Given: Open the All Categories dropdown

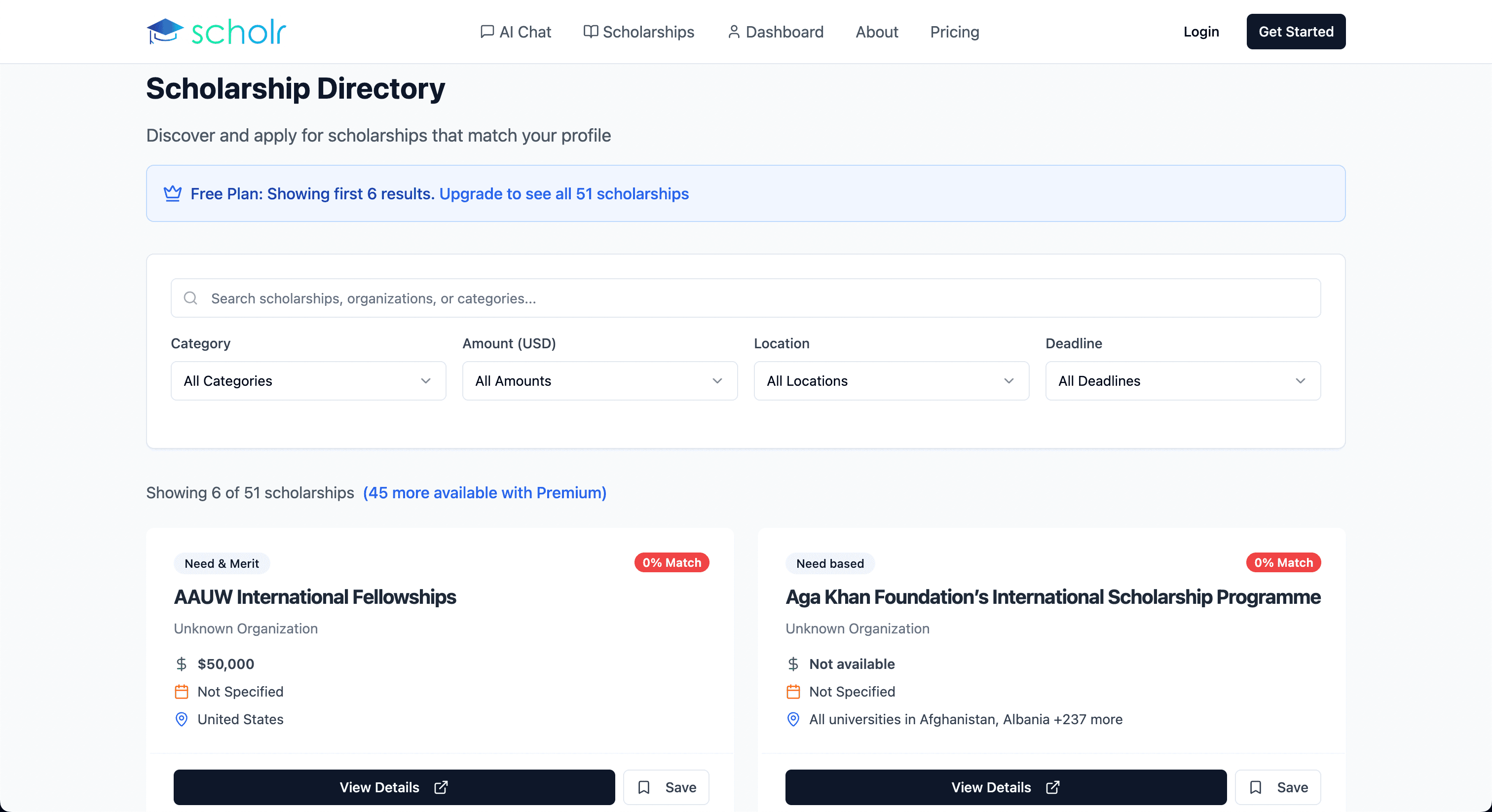Looking at the screenshot, I should click(308, 380).
